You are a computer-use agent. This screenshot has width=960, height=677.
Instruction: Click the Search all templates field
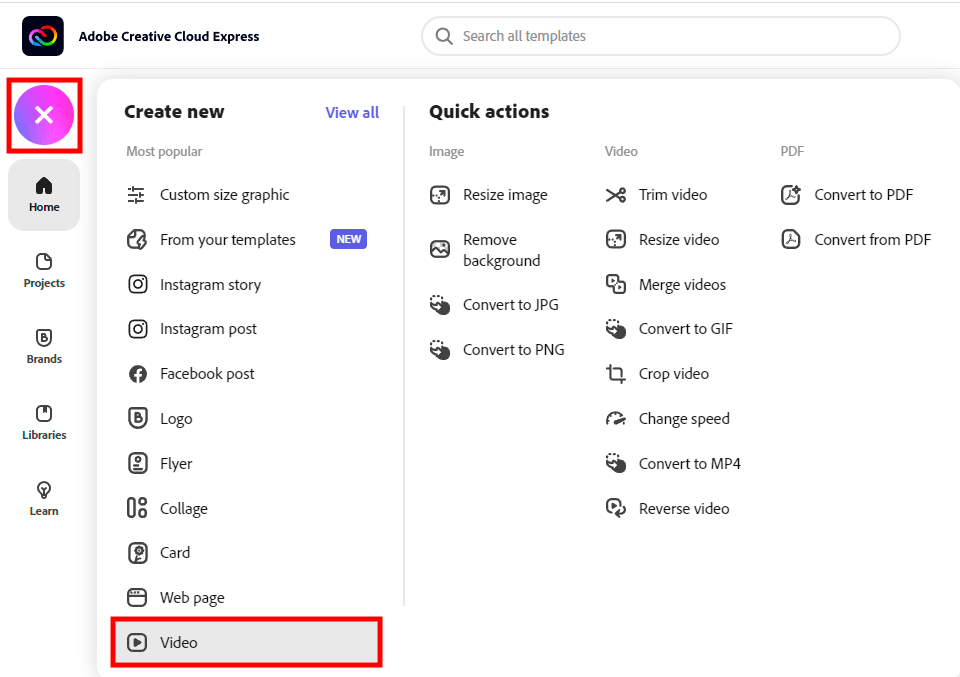661,36
